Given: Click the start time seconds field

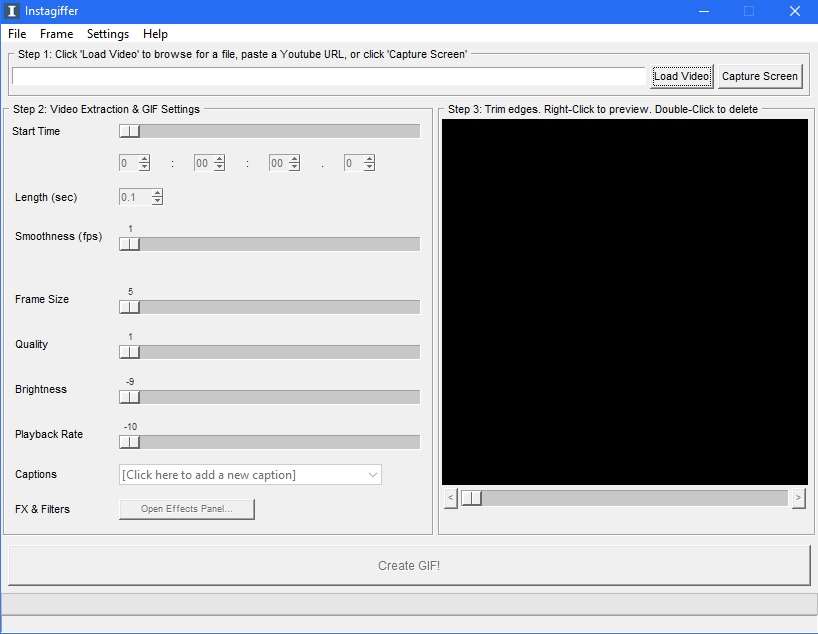Looking at the screenshot, I should [278, 163].
